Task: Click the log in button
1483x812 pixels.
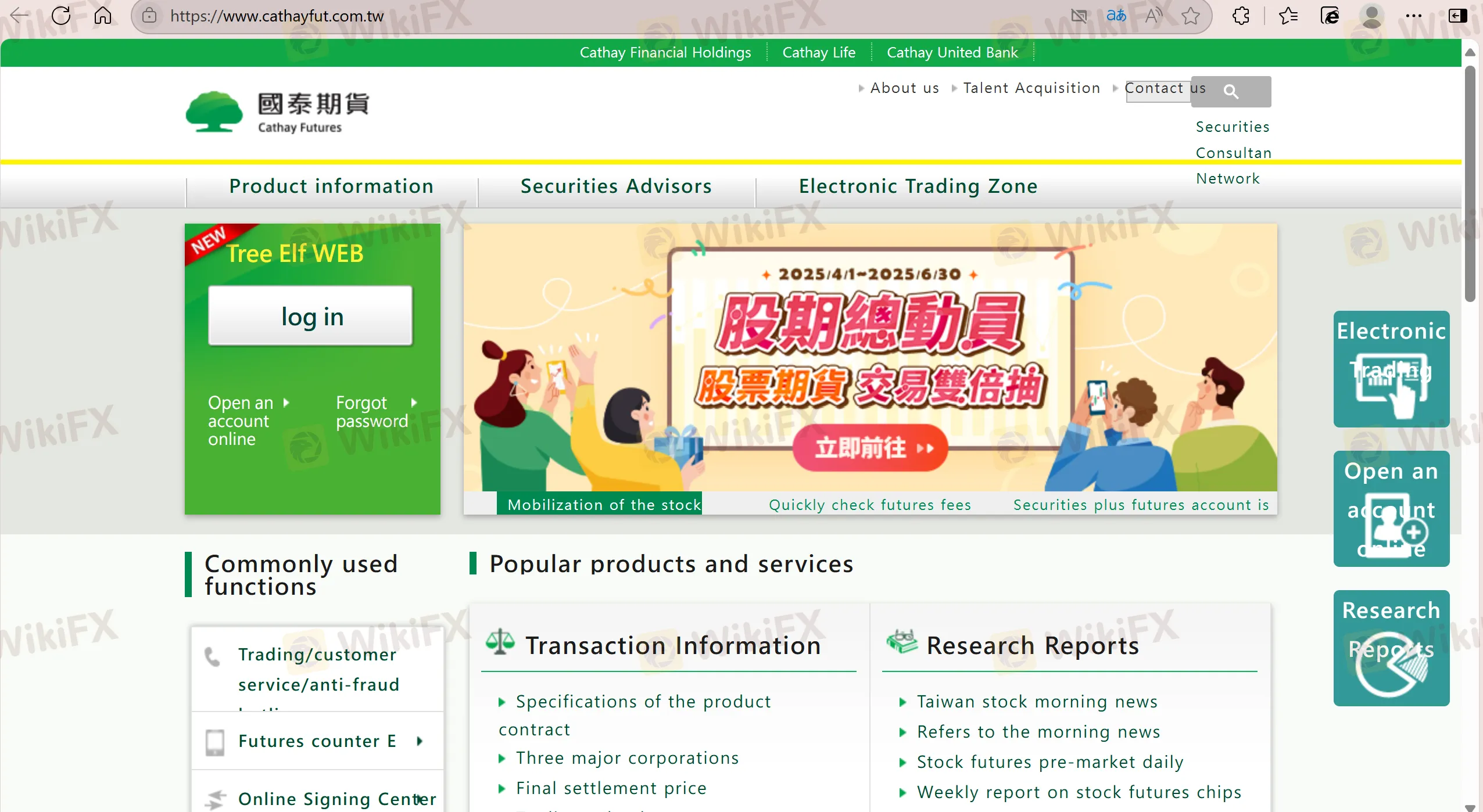Action: tap(311, 316)
